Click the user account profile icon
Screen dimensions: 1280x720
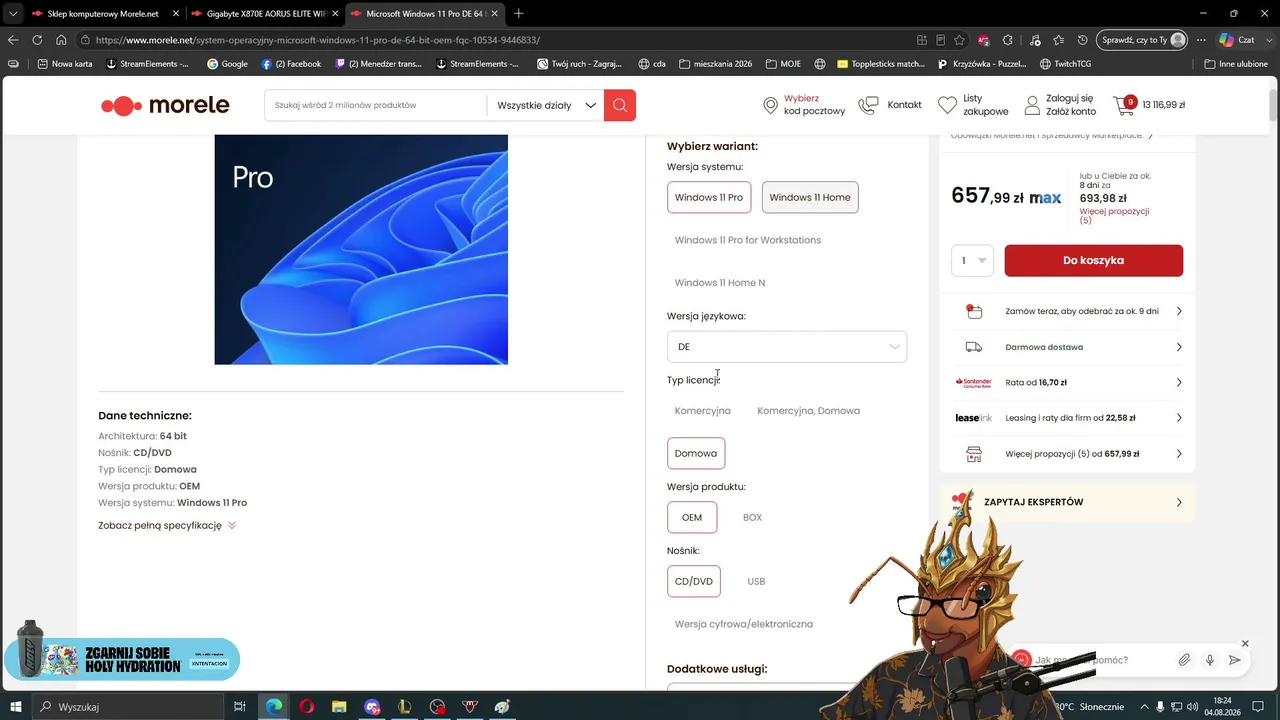coord(1033,105)
